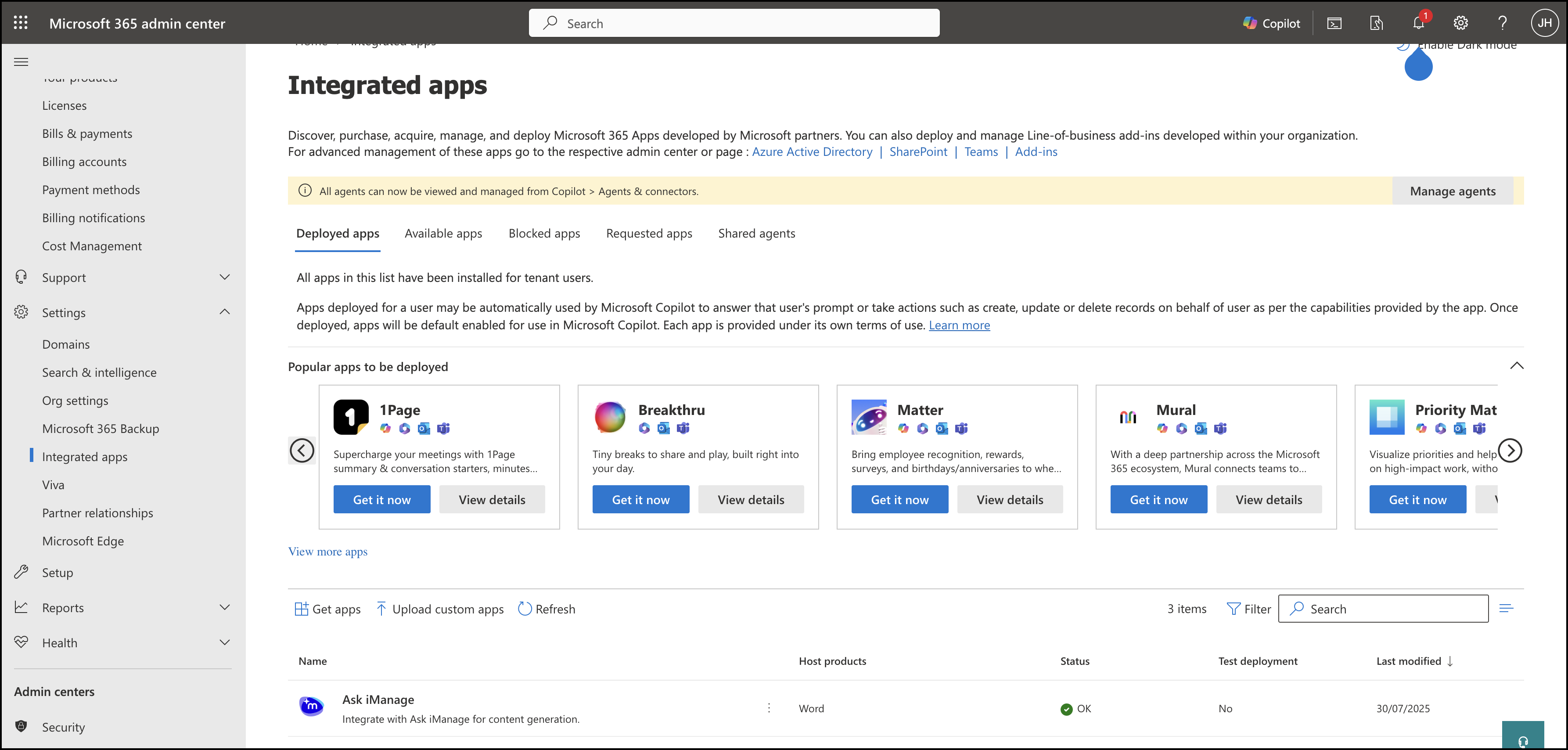1568x750 pixels.
Task: Click the help question mark icon
Action: click(x=1502, y=23)
